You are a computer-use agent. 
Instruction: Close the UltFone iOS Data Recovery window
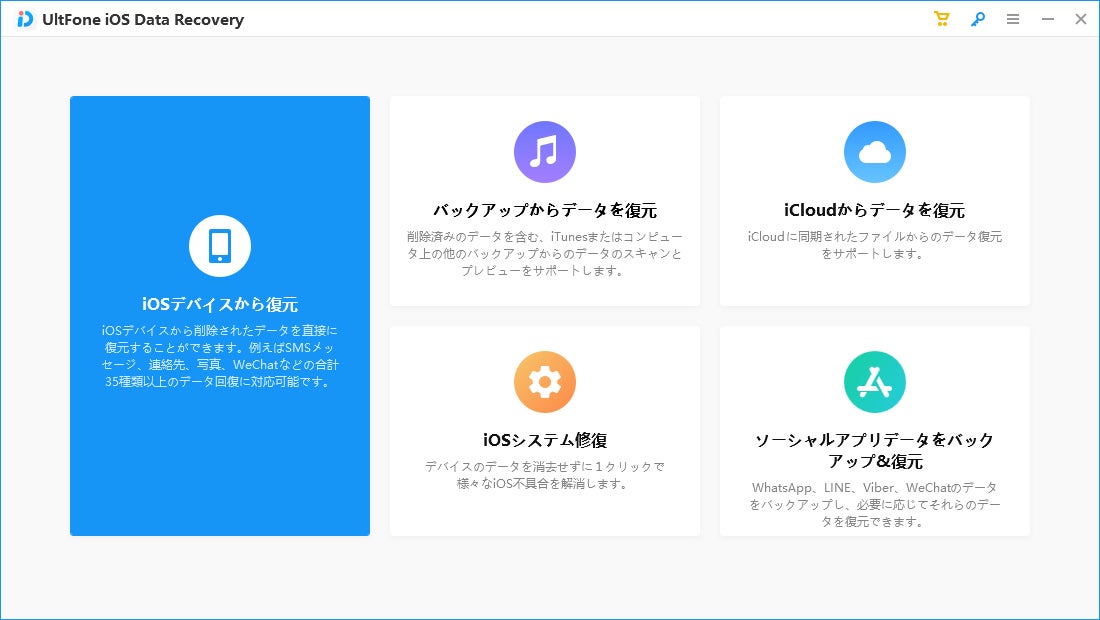[1080, 20]
